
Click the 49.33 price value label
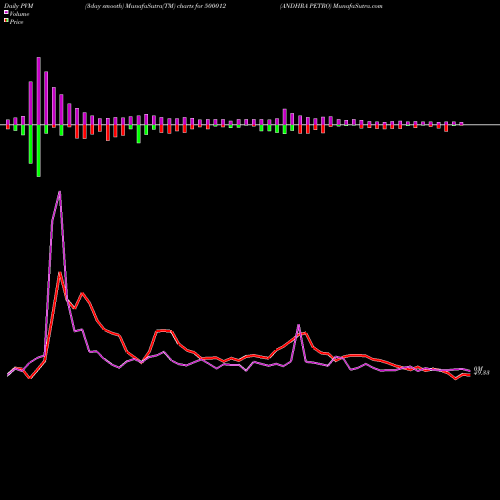point(482,373)
